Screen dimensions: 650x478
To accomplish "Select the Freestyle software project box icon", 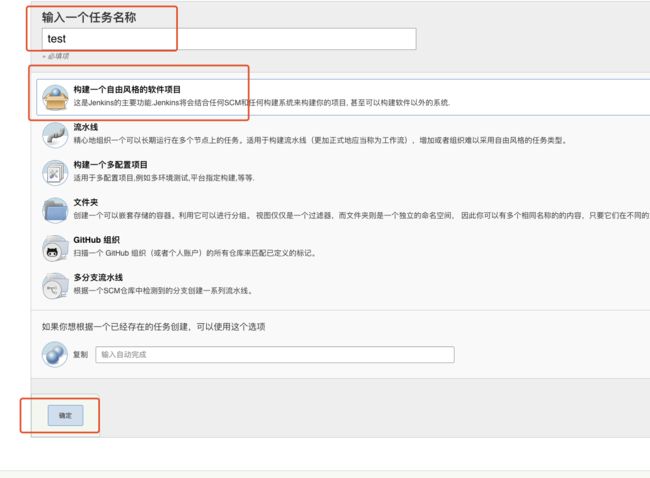I will pos(55,97).
